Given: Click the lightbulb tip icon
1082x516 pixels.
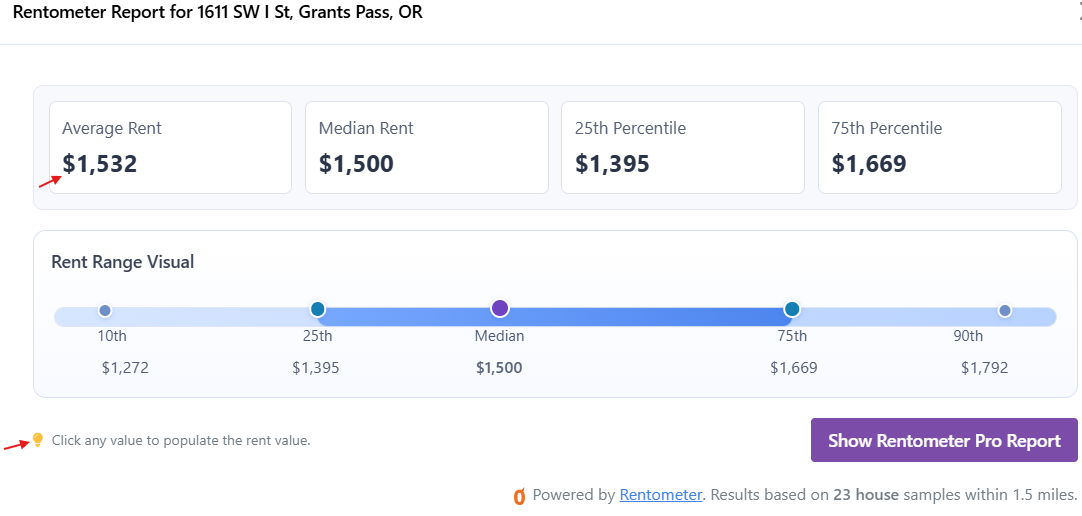Looking at the screenshot, I should [x=38, y=439].
